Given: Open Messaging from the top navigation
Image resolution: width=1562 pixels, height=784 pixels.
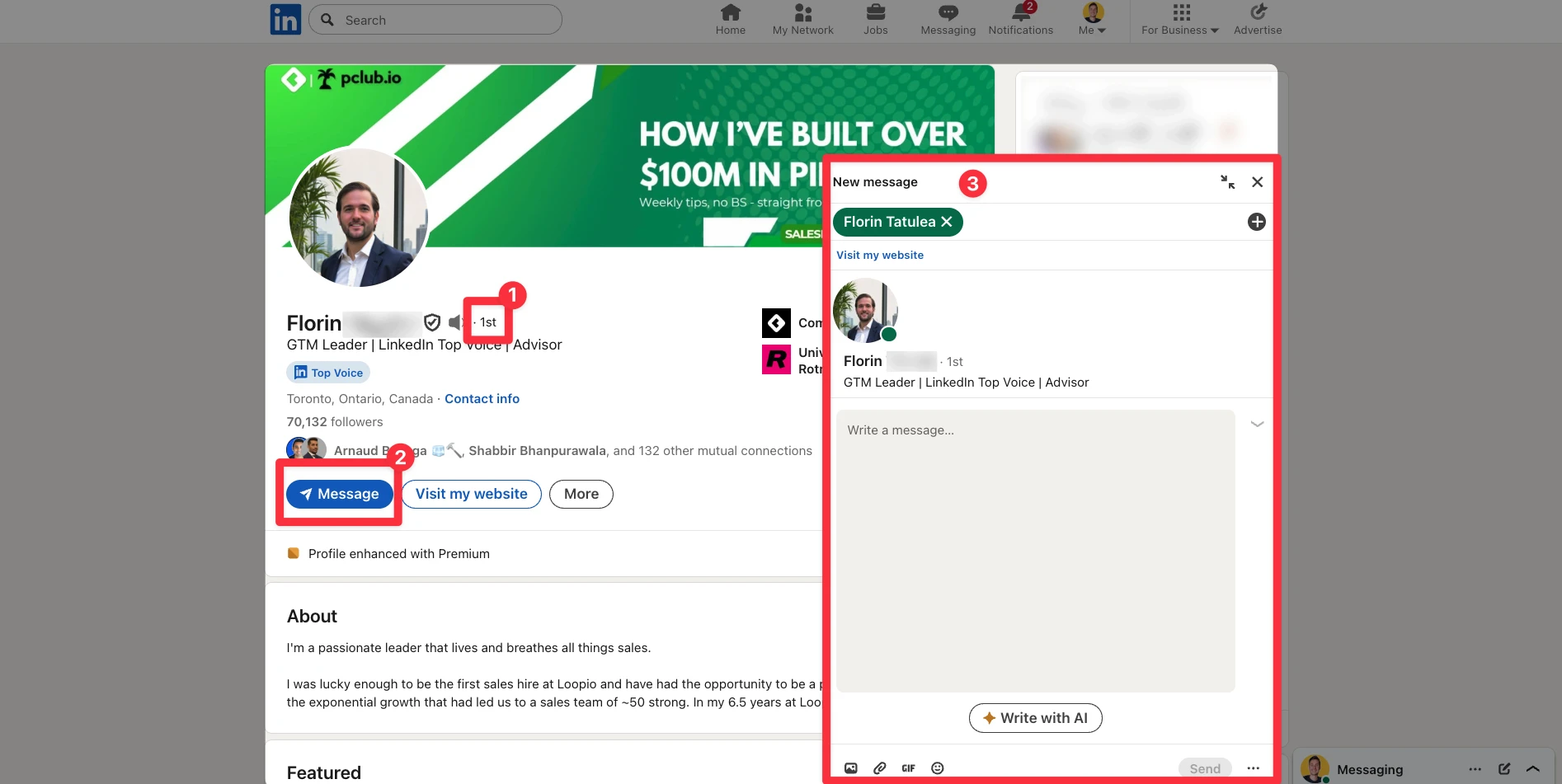Looking at the screenshot, I should [948, 20].
